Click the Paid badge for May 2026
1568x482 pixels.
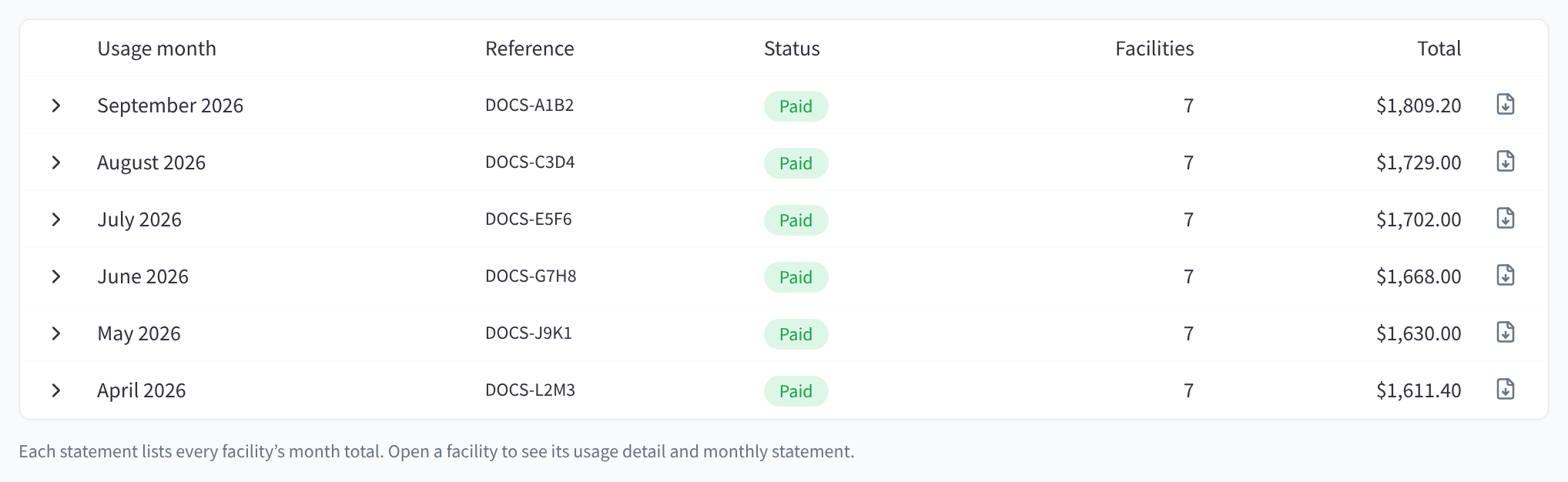(796, 334)
